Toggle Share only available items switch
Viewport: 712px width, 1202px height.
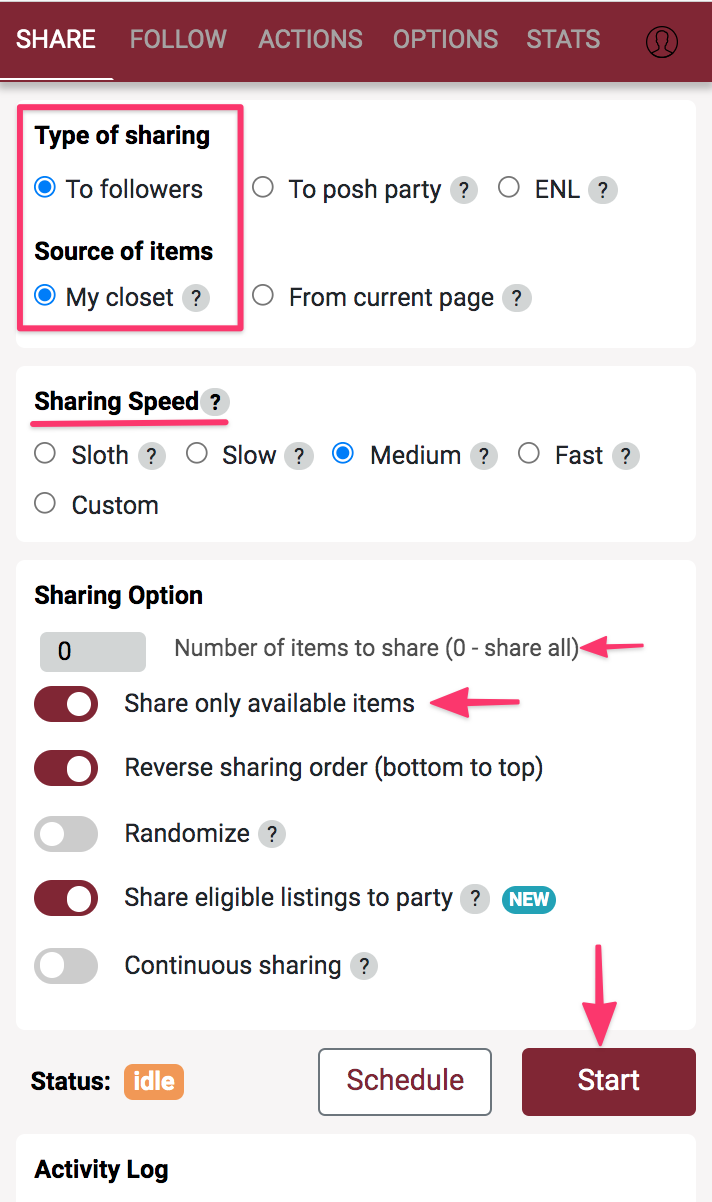(x=66, y=705)
